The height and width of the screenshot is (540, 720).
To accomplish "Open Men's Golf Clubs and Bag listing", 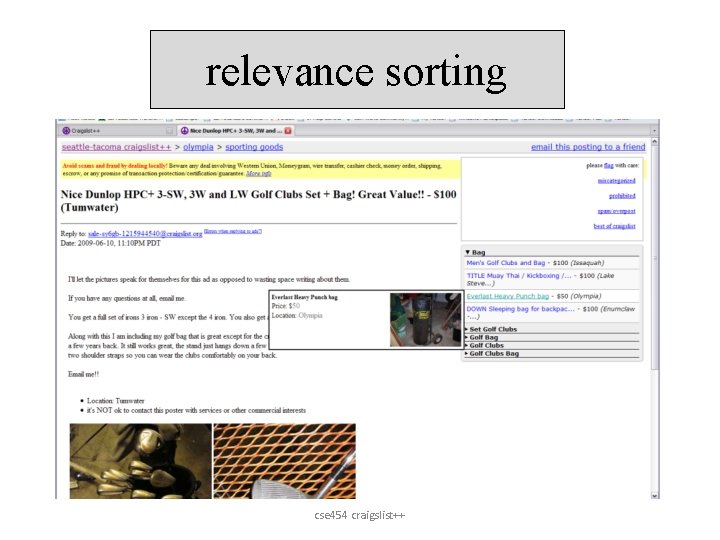I will 506,263.
